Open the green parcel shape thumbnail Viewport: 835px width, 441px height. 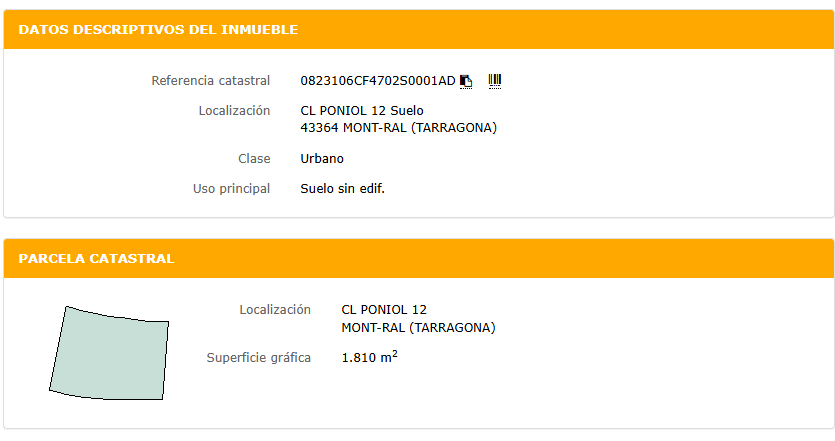coord(109,352)
